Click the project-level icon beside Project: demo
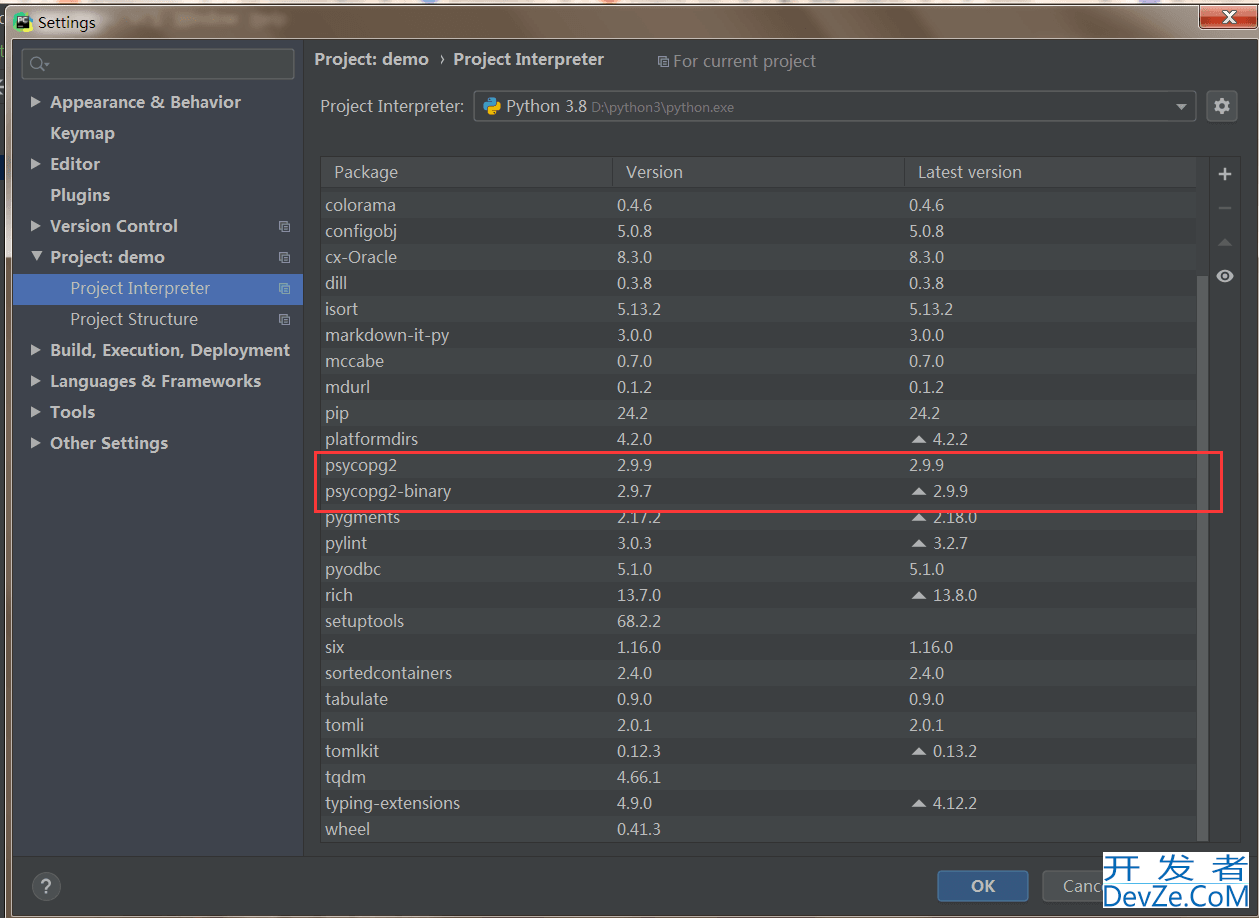The width and height of the screenshot is (1259, 918). 284,257
